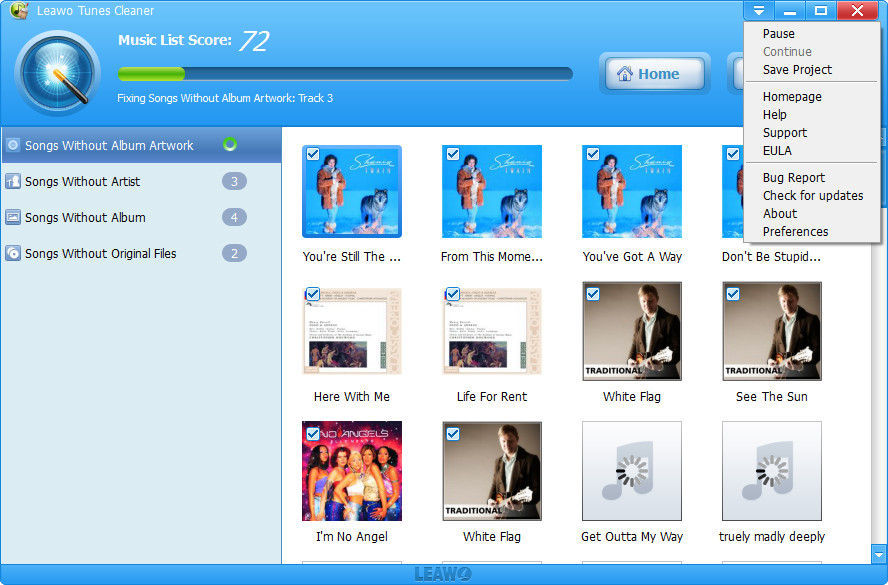Click the Music List Score value 72
This screenshot has width=888, height=585.
[x=254, y=41]
